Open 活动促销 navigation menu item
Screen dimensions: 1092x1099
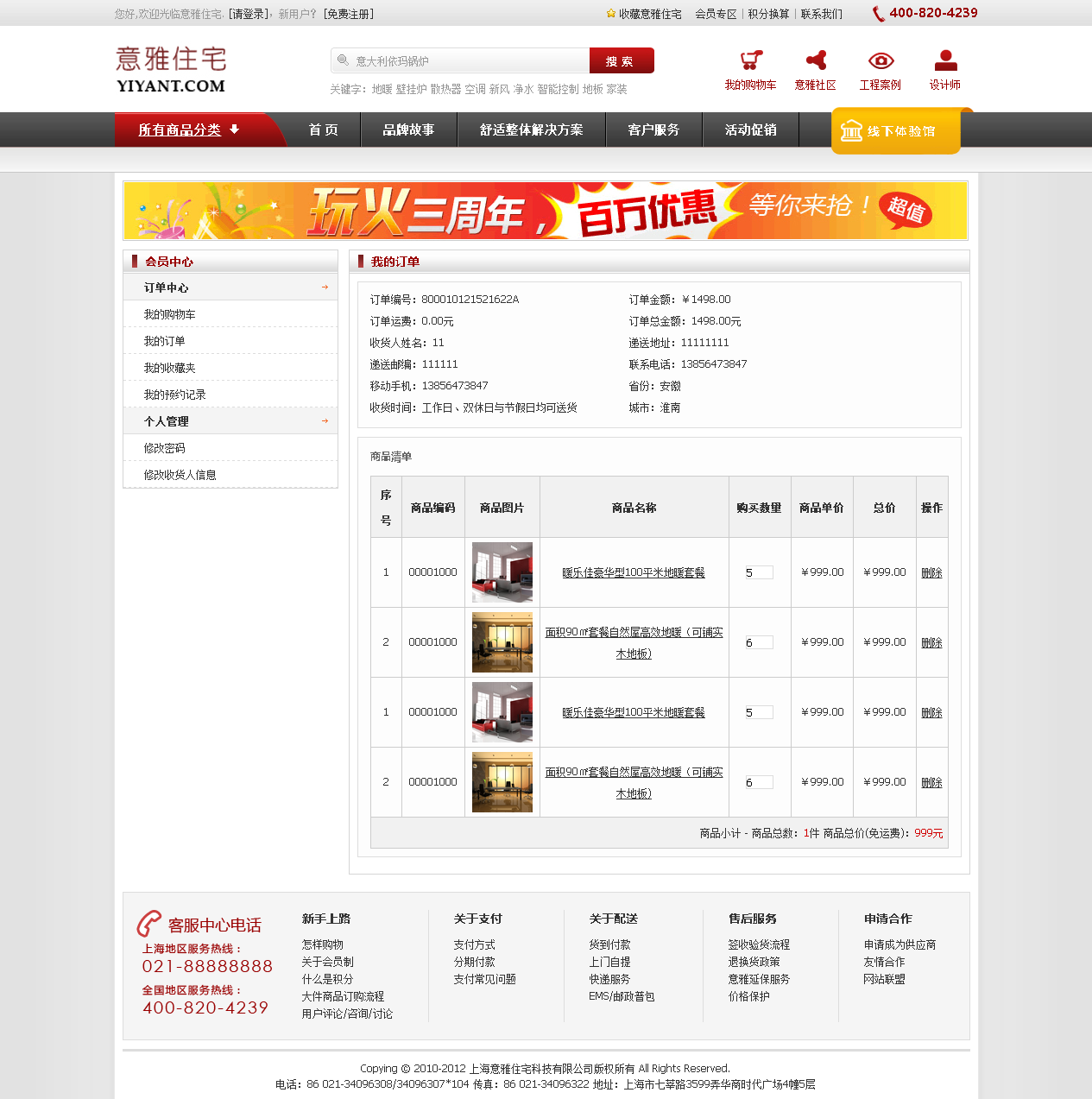pyautogui.click(x=750, y=129)
